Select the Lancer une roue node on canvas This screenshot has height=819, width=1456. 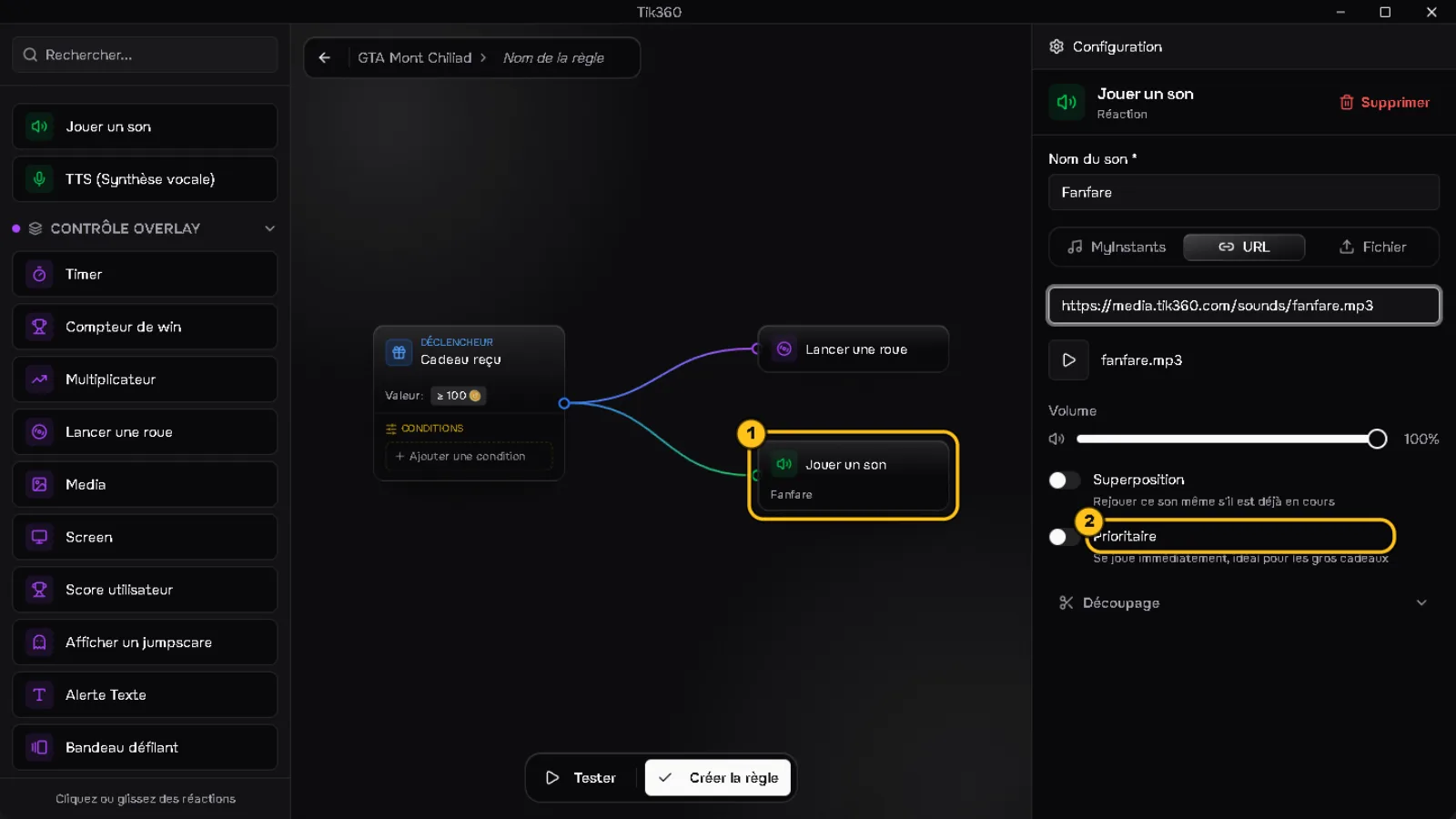(854, 349)
